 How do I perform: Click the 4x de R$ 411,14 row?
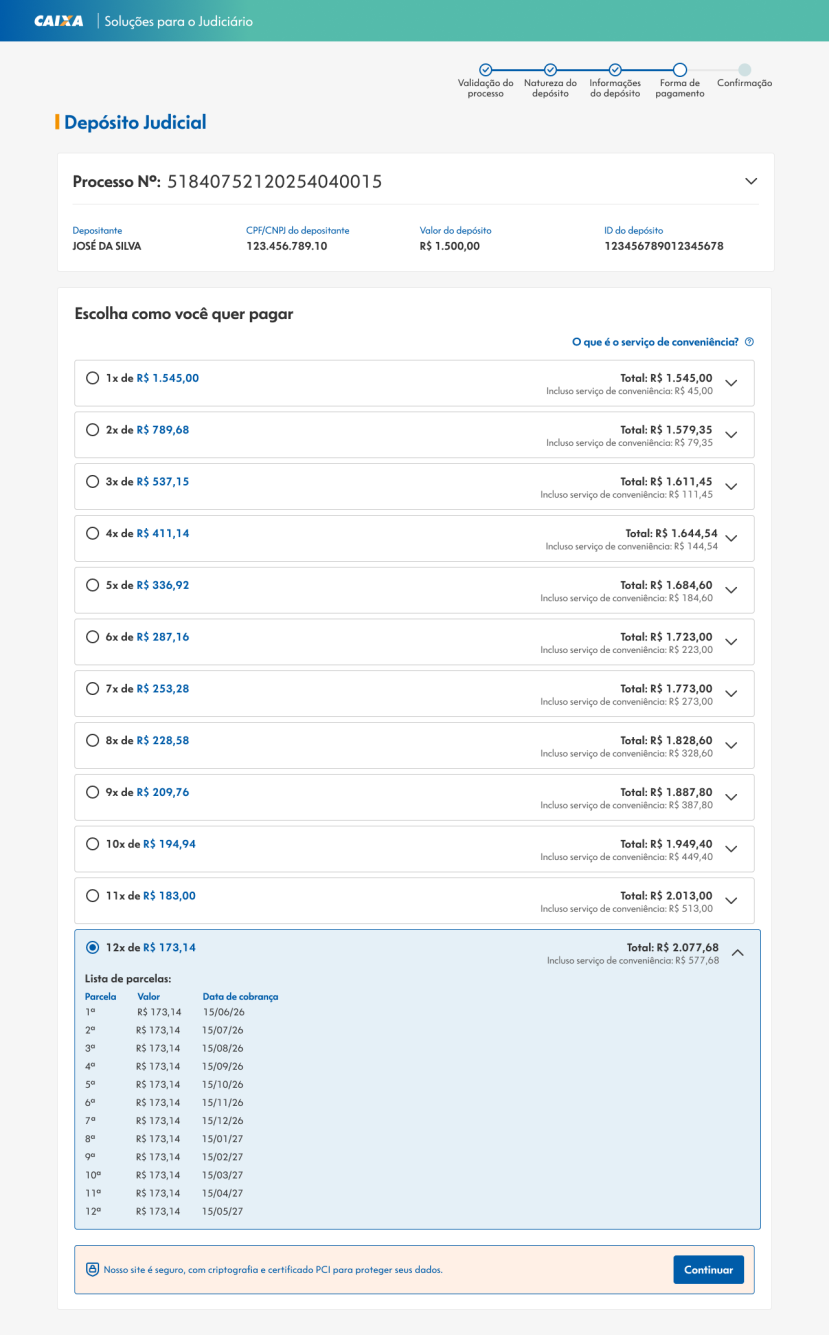pos(414,539)
